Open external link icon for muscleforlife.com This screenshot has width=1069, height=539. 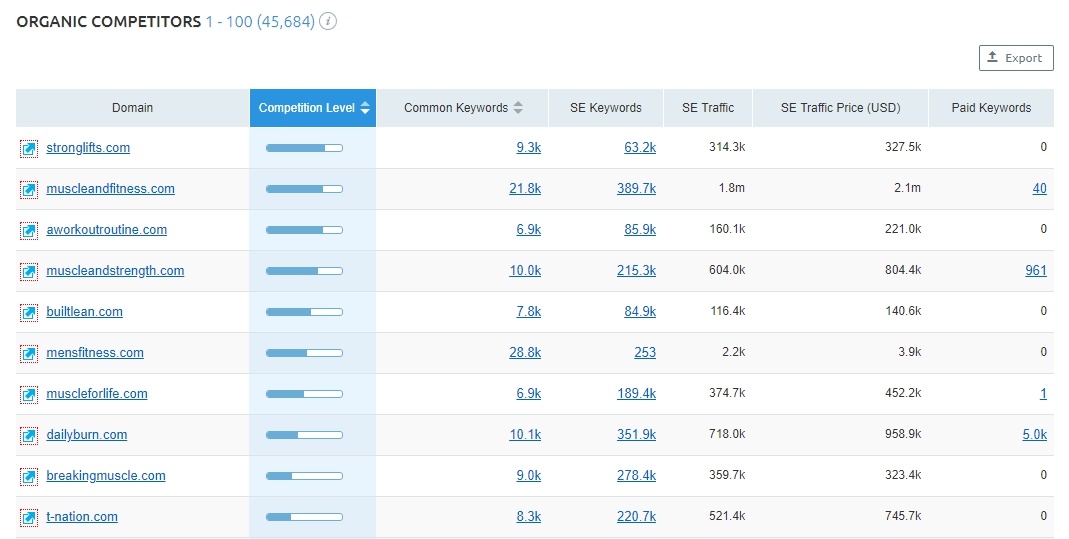(29, 394)
